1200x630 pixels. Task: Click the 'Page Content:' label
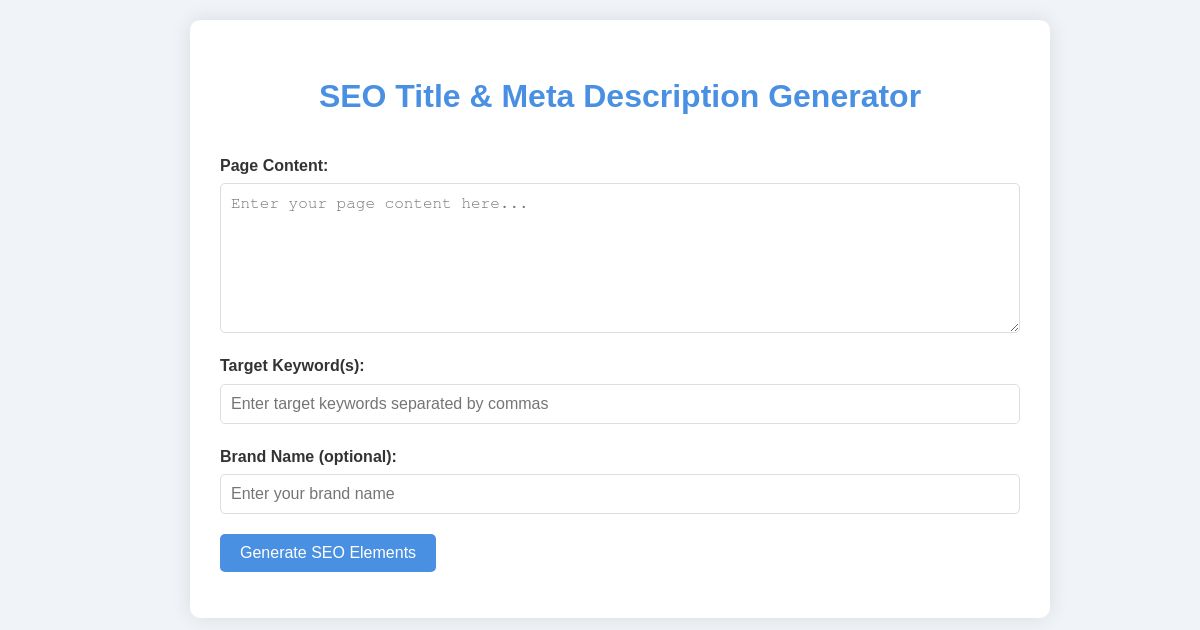pos(274,166)
